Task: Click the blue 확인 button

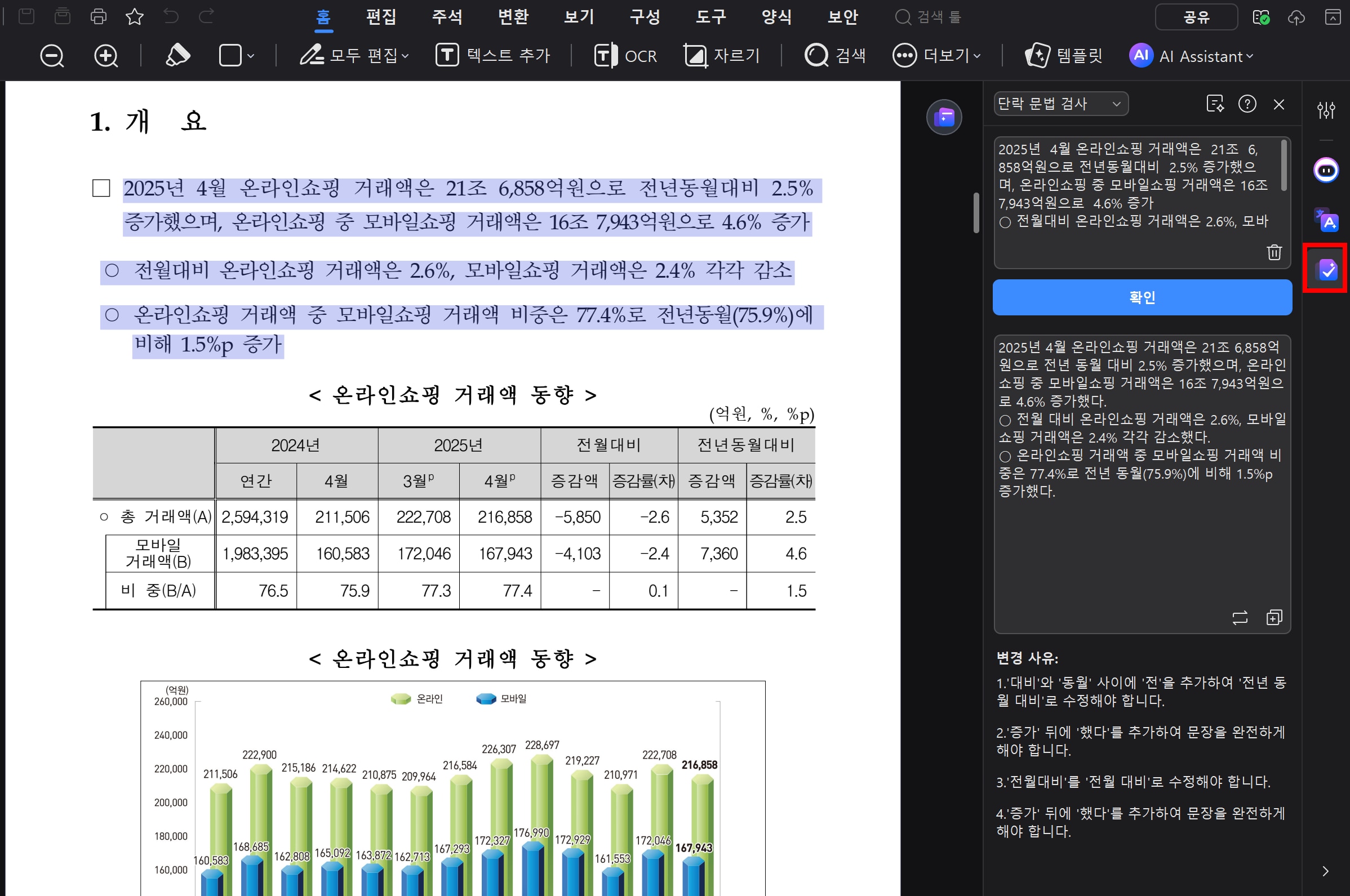Action: tap(1142, 297)
